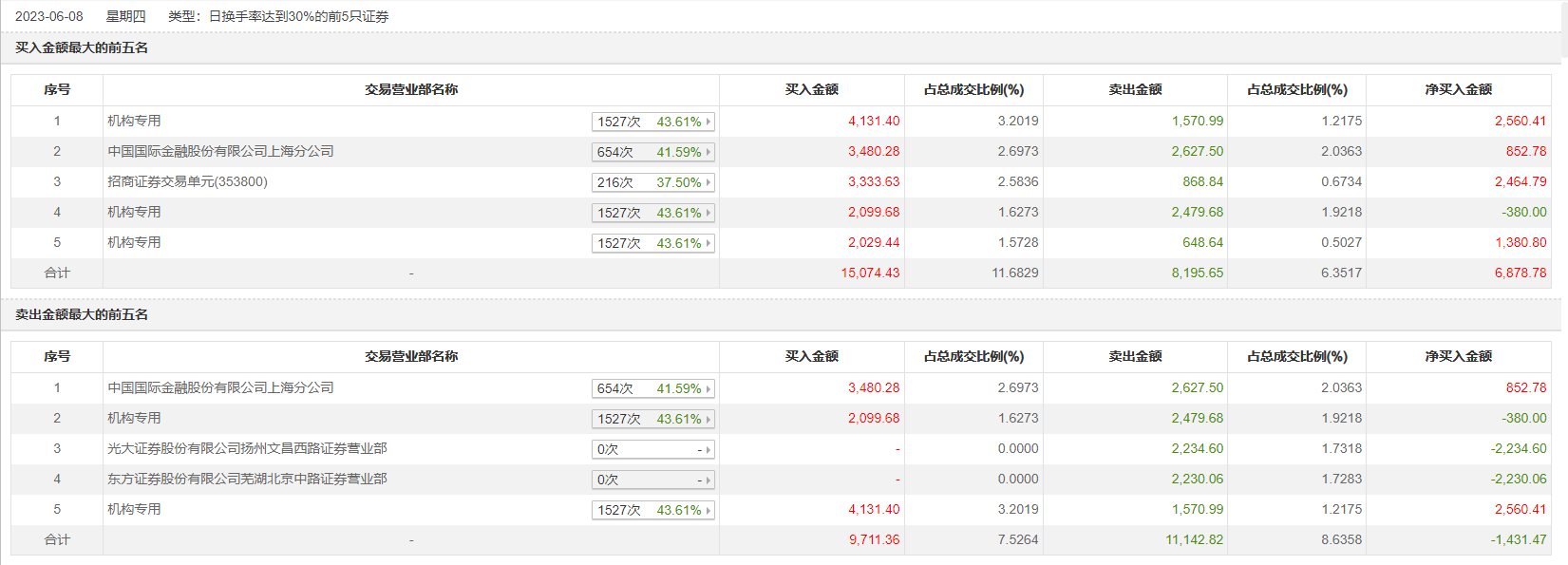
Task: Open 0次 dropdown for 光大证券 row
Action: click(x=652, y=449)
